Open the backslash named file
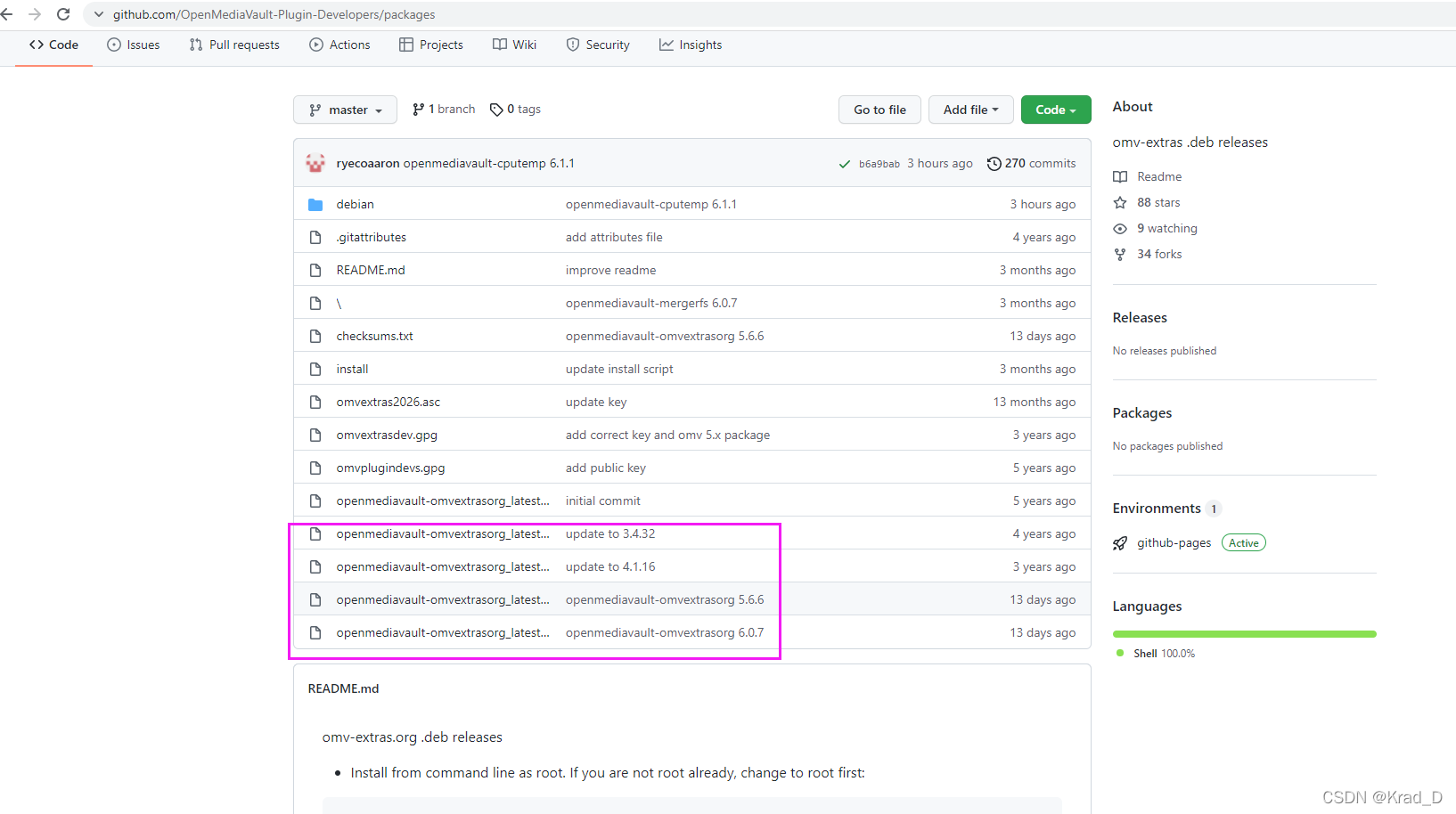Screen dimensions: 1456x814 [x=339, y=303]
